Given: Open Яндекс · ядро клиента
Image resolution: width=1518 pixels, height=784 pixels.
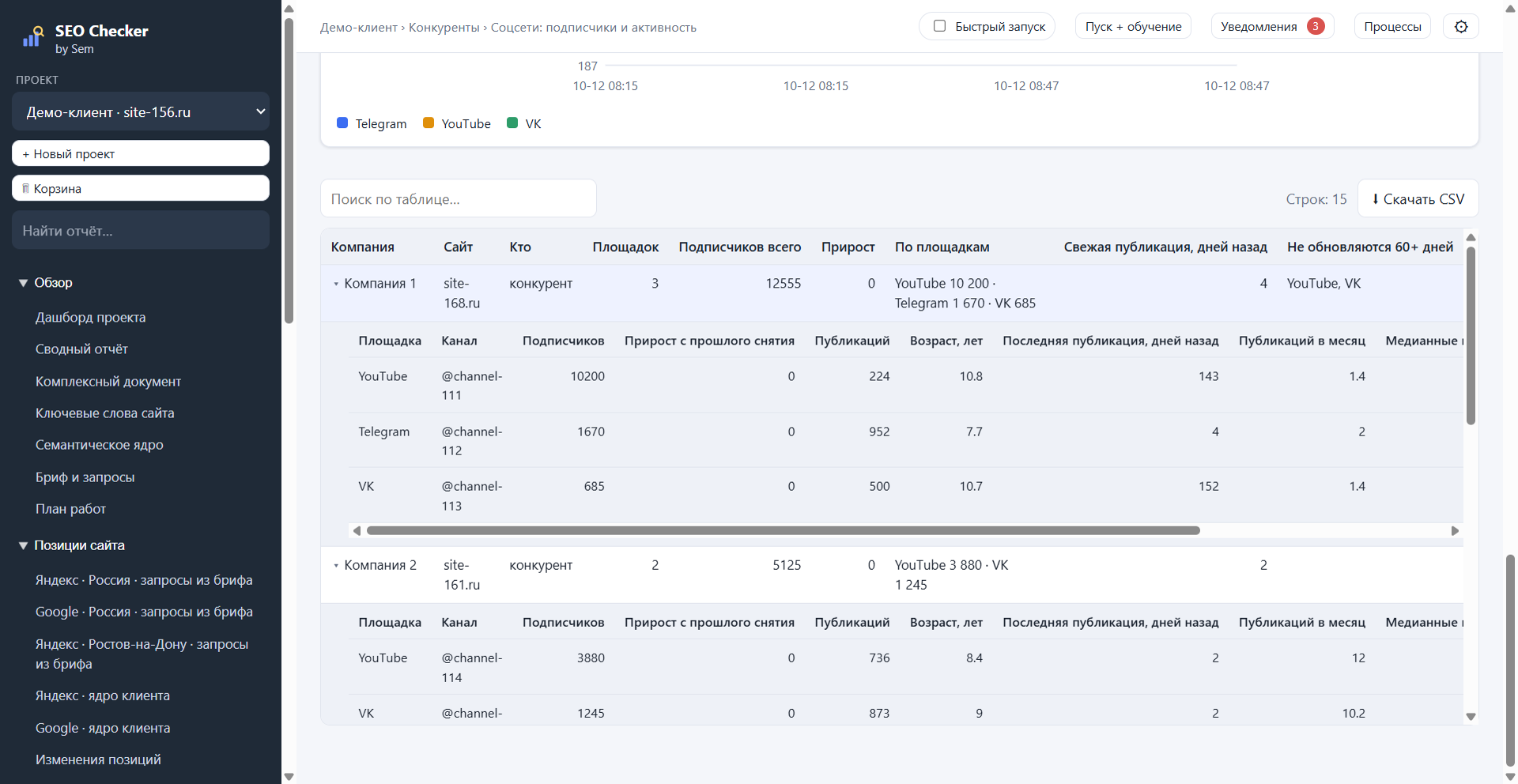Looking at the screenshot, I should [103, 695].
